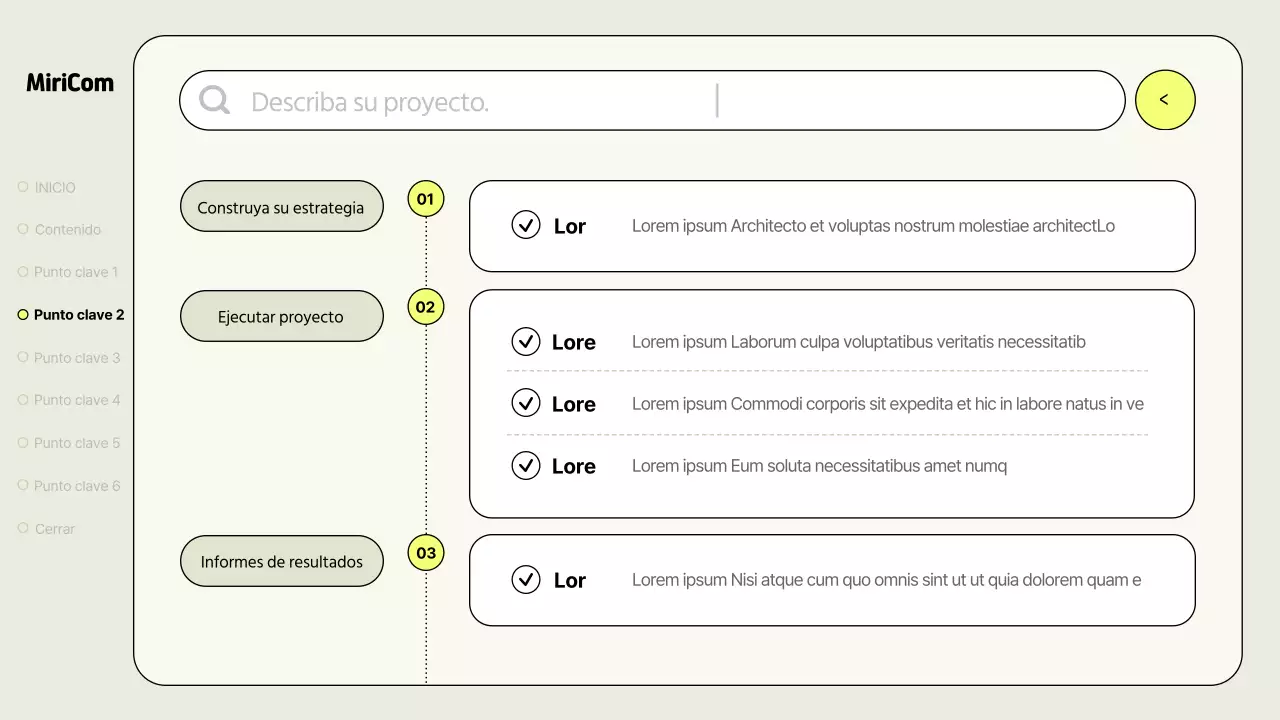Click the yellow back arrow button
Image resolution: width=1280 pixels, height=720 pixels.
pos(1165,100)
